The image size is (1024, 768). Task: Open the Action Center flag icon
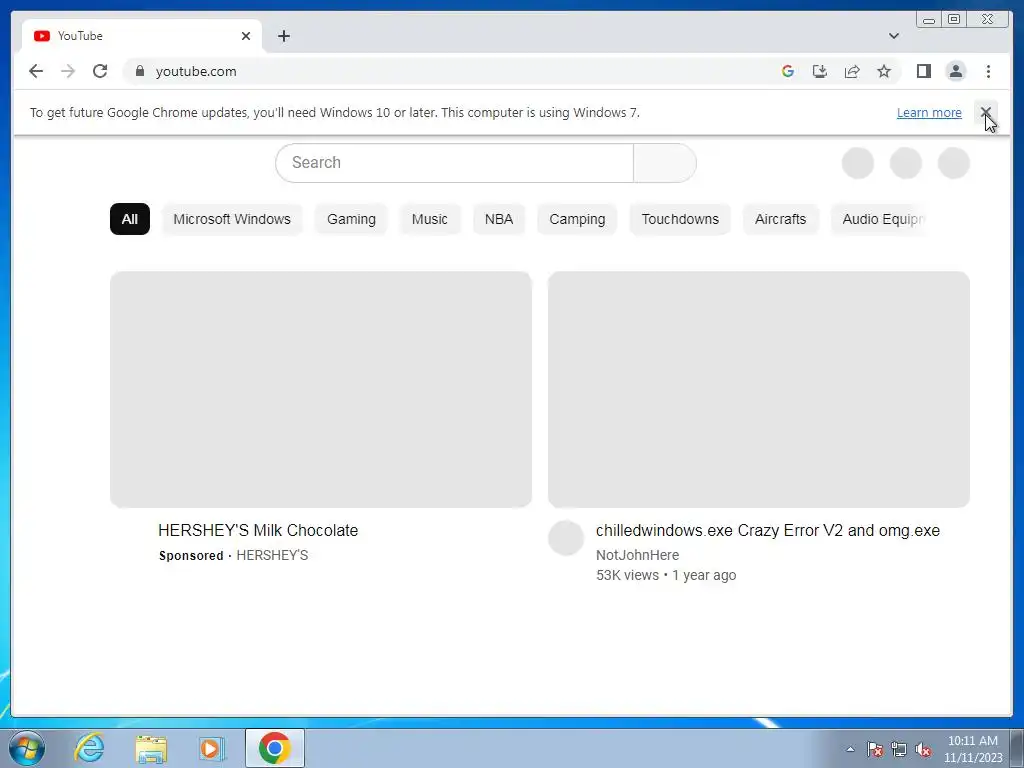click(875, 749)
